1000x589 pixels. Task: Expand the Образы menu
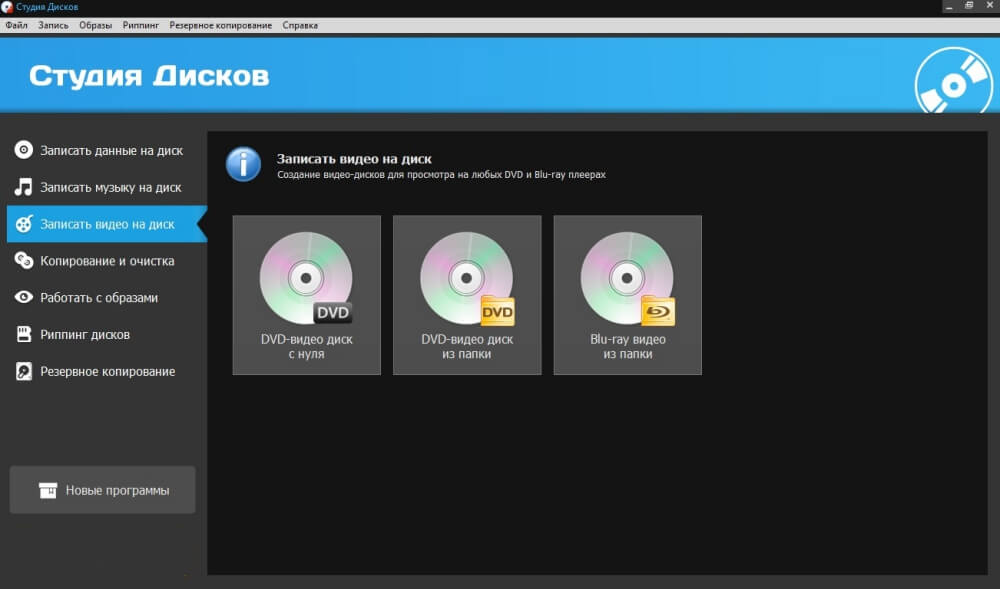96,25
